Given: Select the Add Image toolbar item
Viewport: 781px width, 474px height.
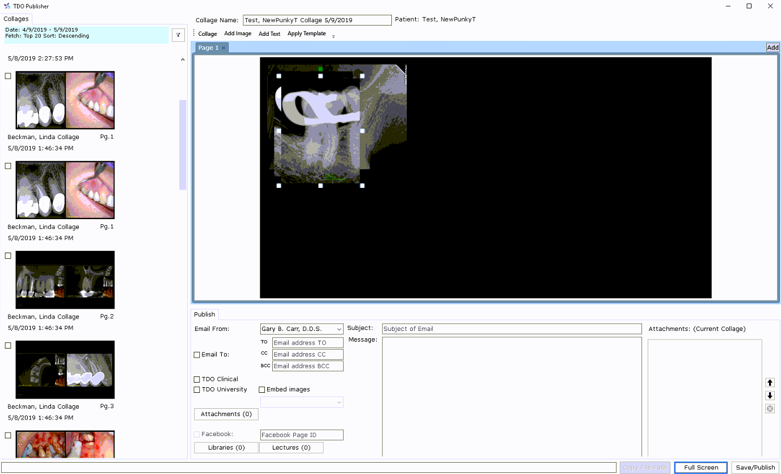Looking at the screenshot, I should [x=237, y=34].
